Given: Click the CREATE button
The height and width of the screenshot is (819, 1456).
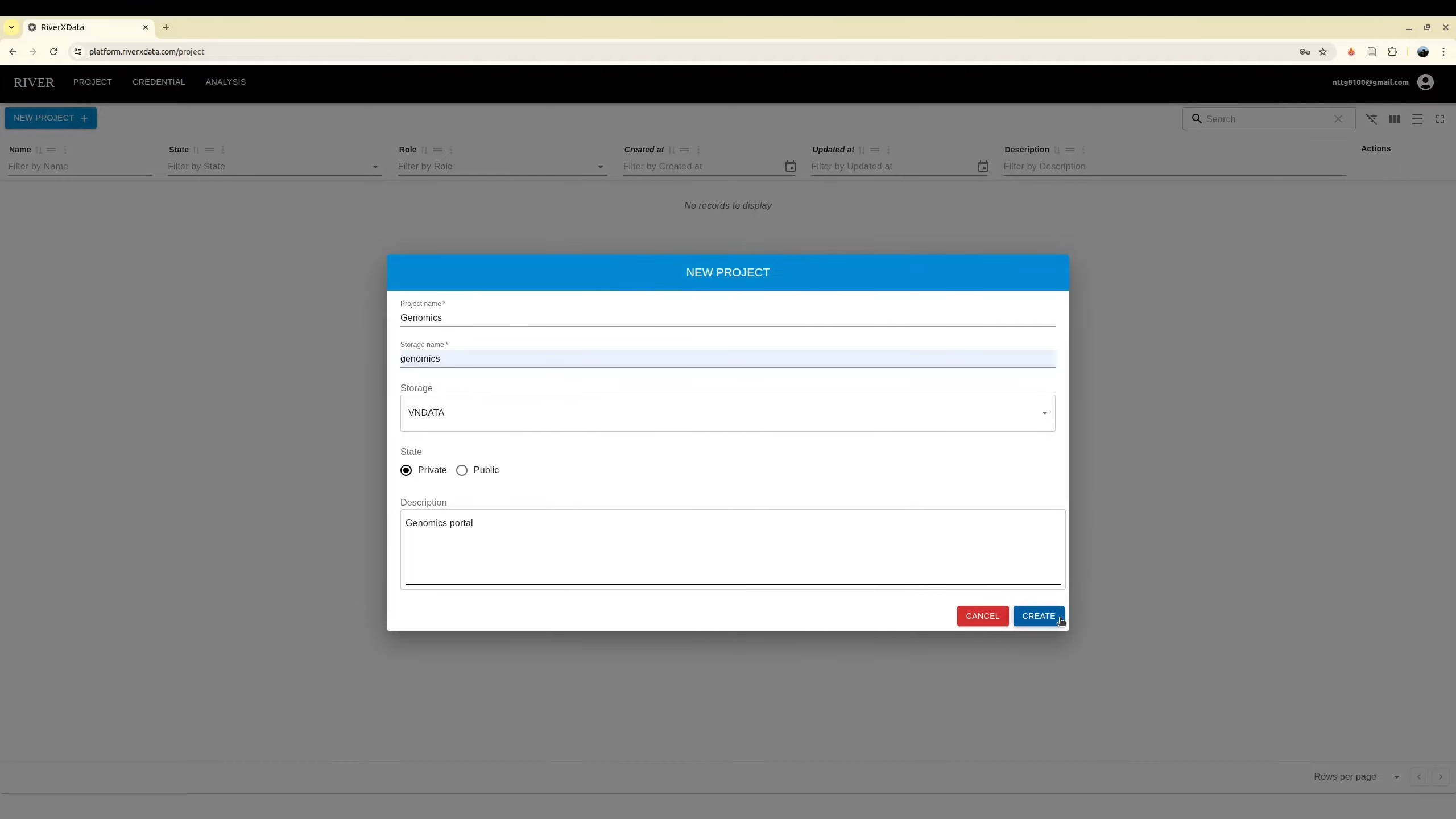Looking at the screenshot, I should (1038, 616).
